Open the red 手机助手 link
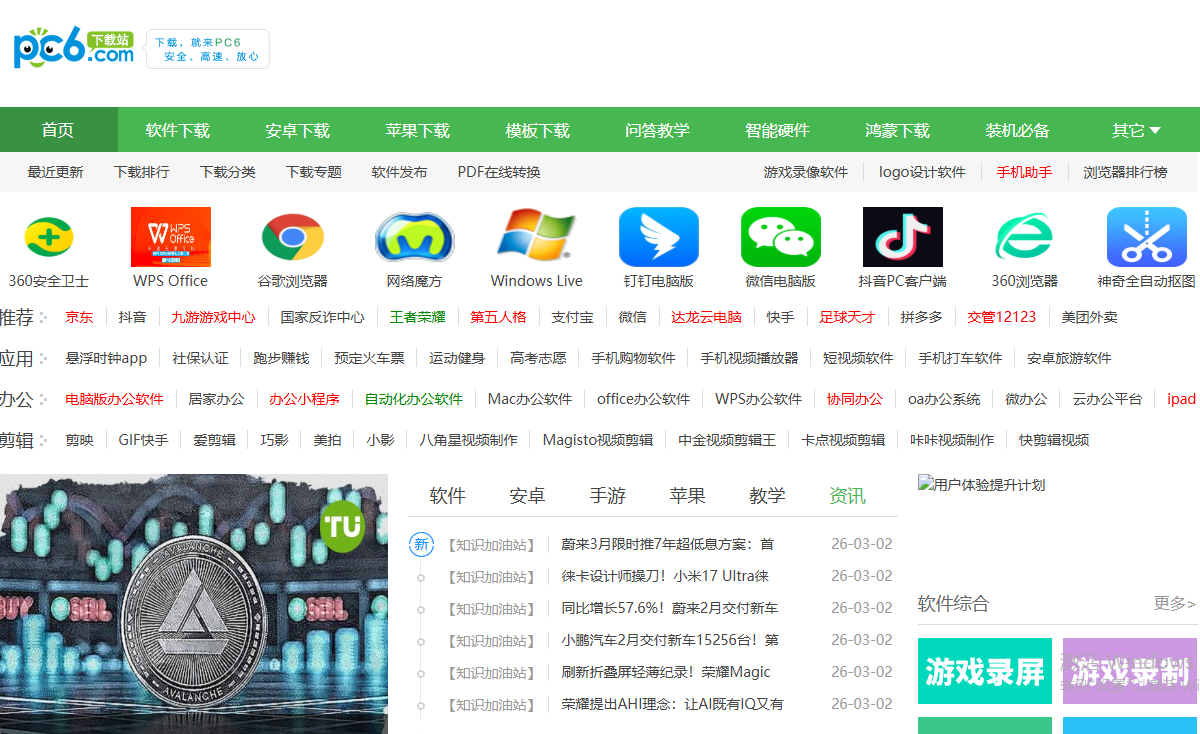Screen dimensions: 1200x734 click(1024, 172)
